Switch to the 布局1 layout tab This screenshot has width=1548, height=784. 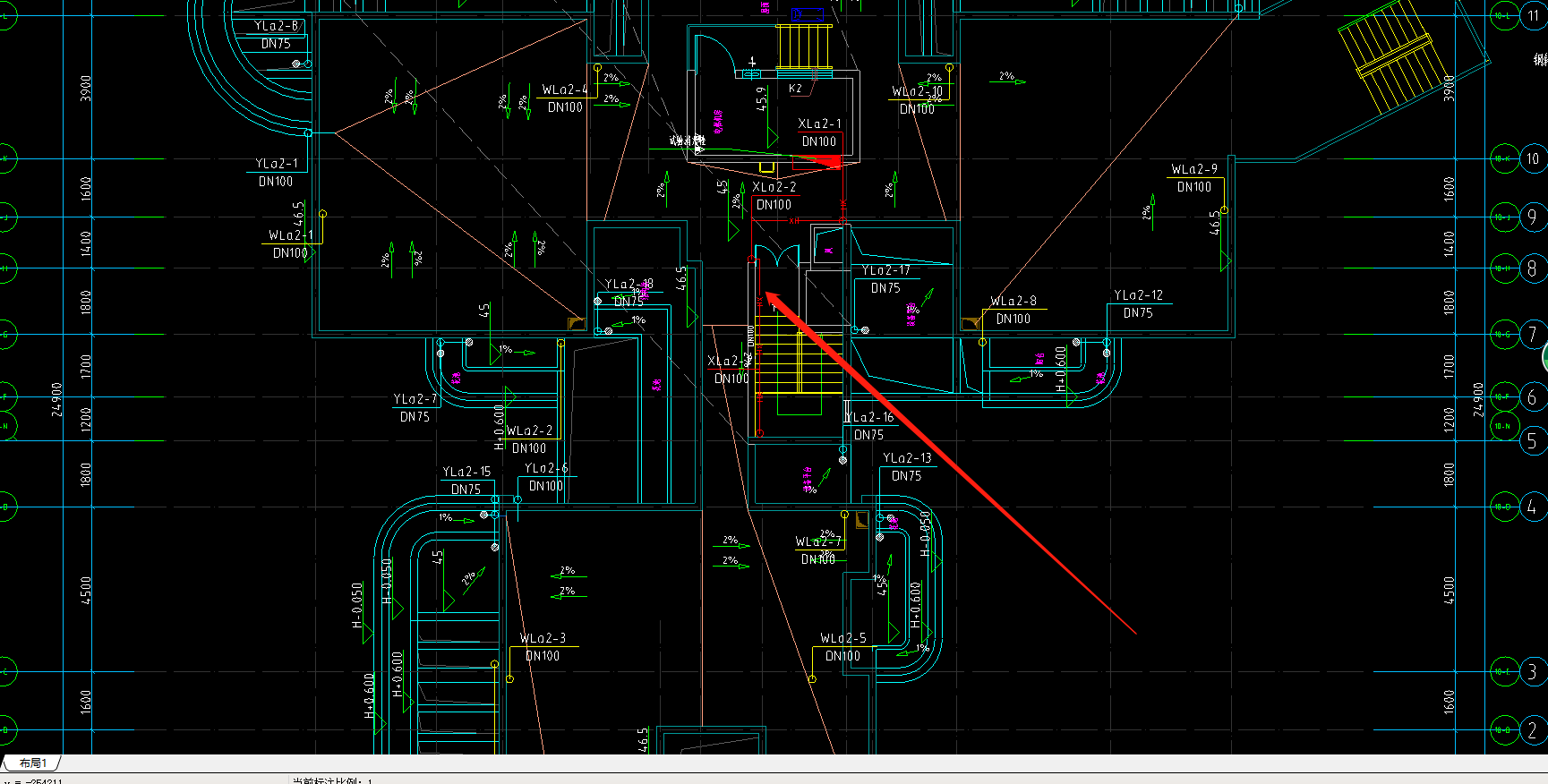pyautogui.click(x=32, y=763)
